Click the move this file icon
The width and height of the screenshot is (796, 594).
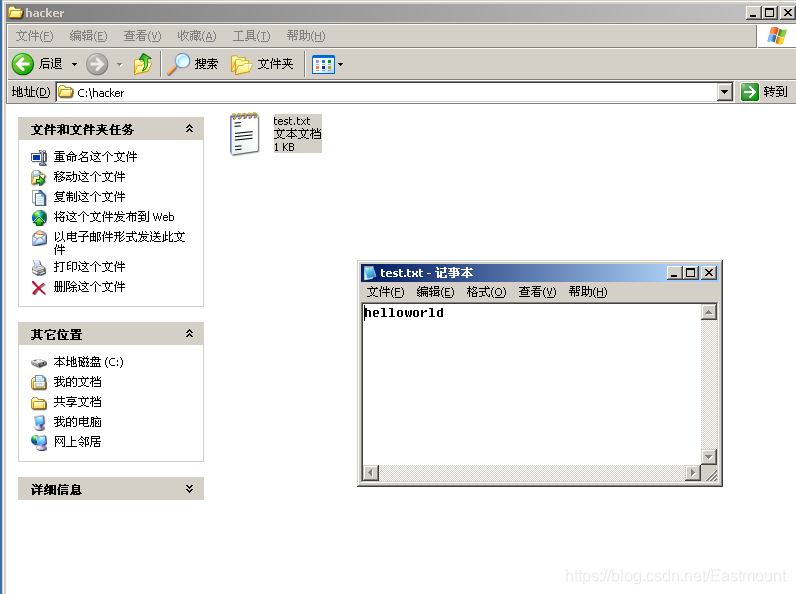coord(39,177)
